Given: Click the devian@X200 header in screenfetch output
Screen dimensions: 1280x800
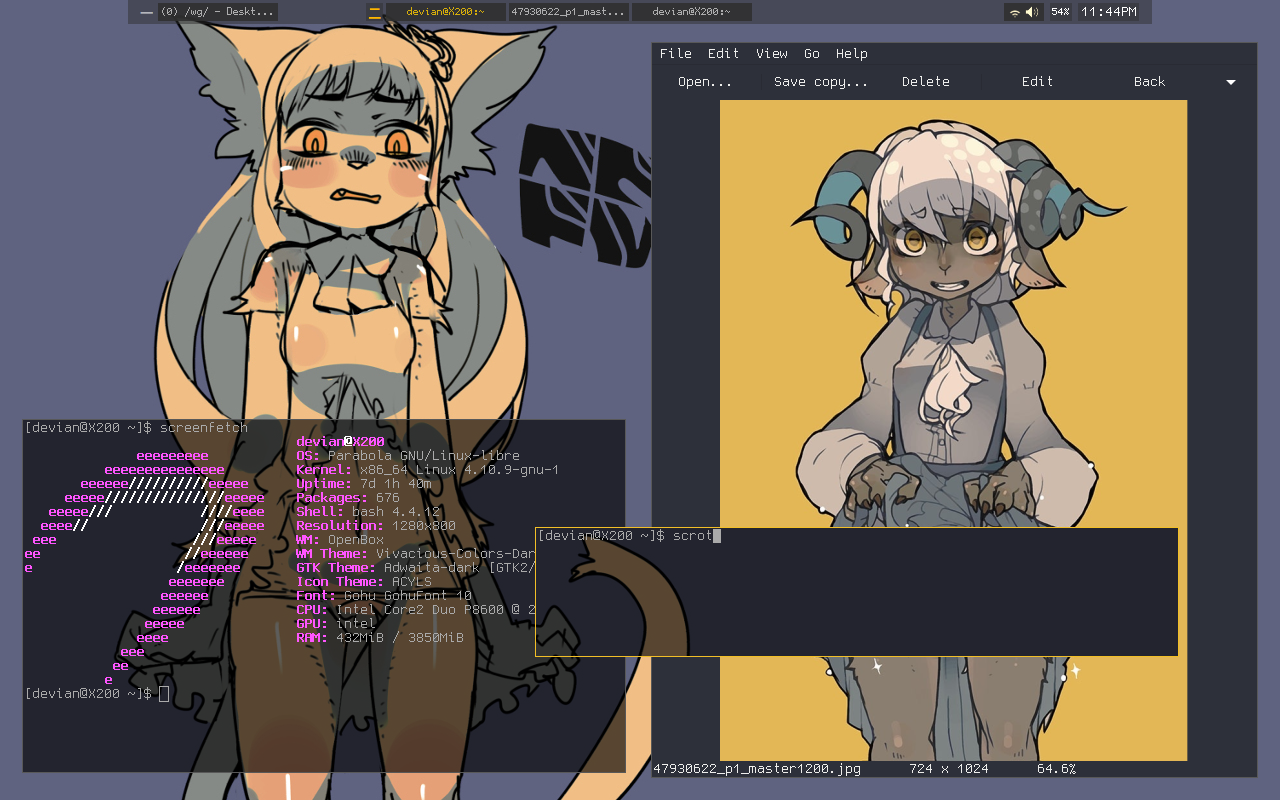Looking at the screenshot, I should [x=340, y=442].
